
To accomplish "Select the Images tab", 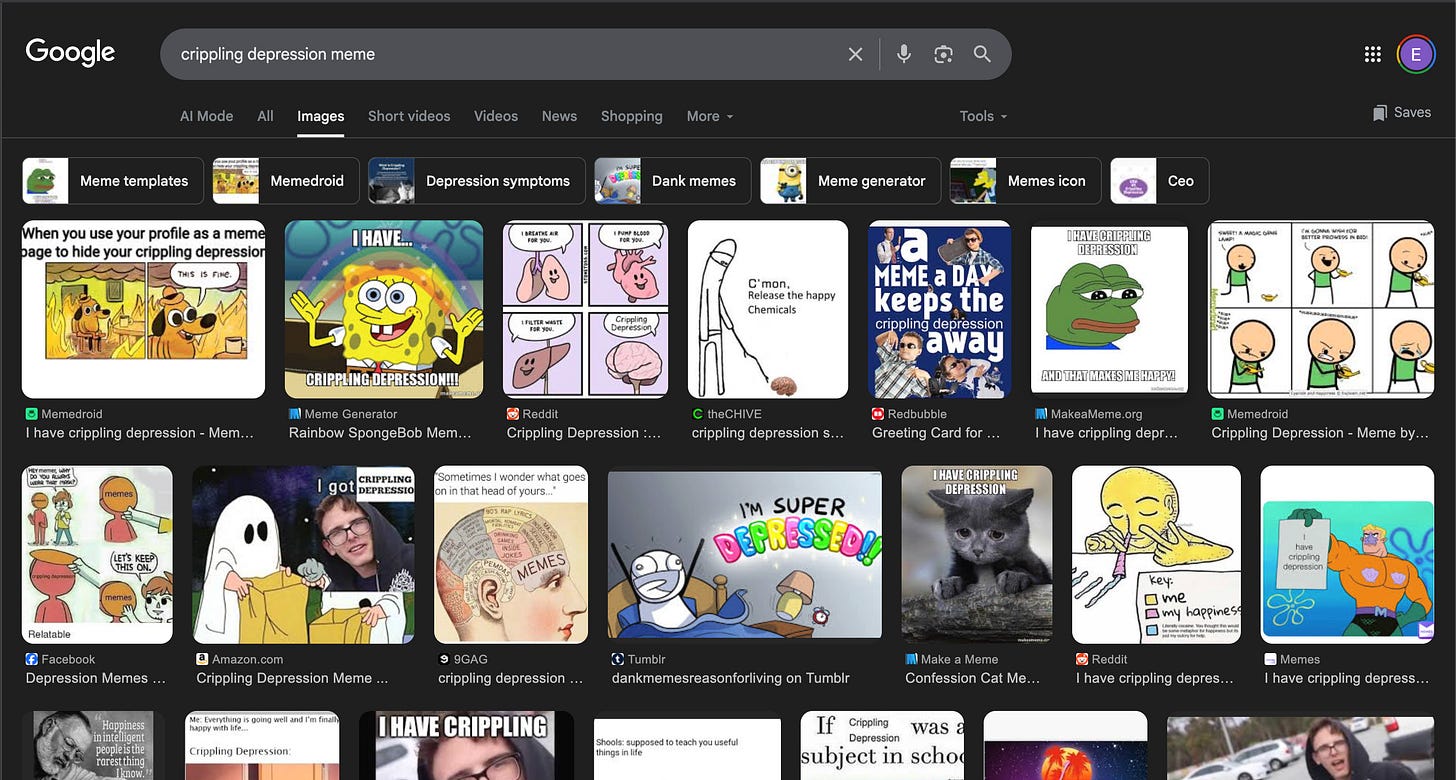I will coord(320,116).
